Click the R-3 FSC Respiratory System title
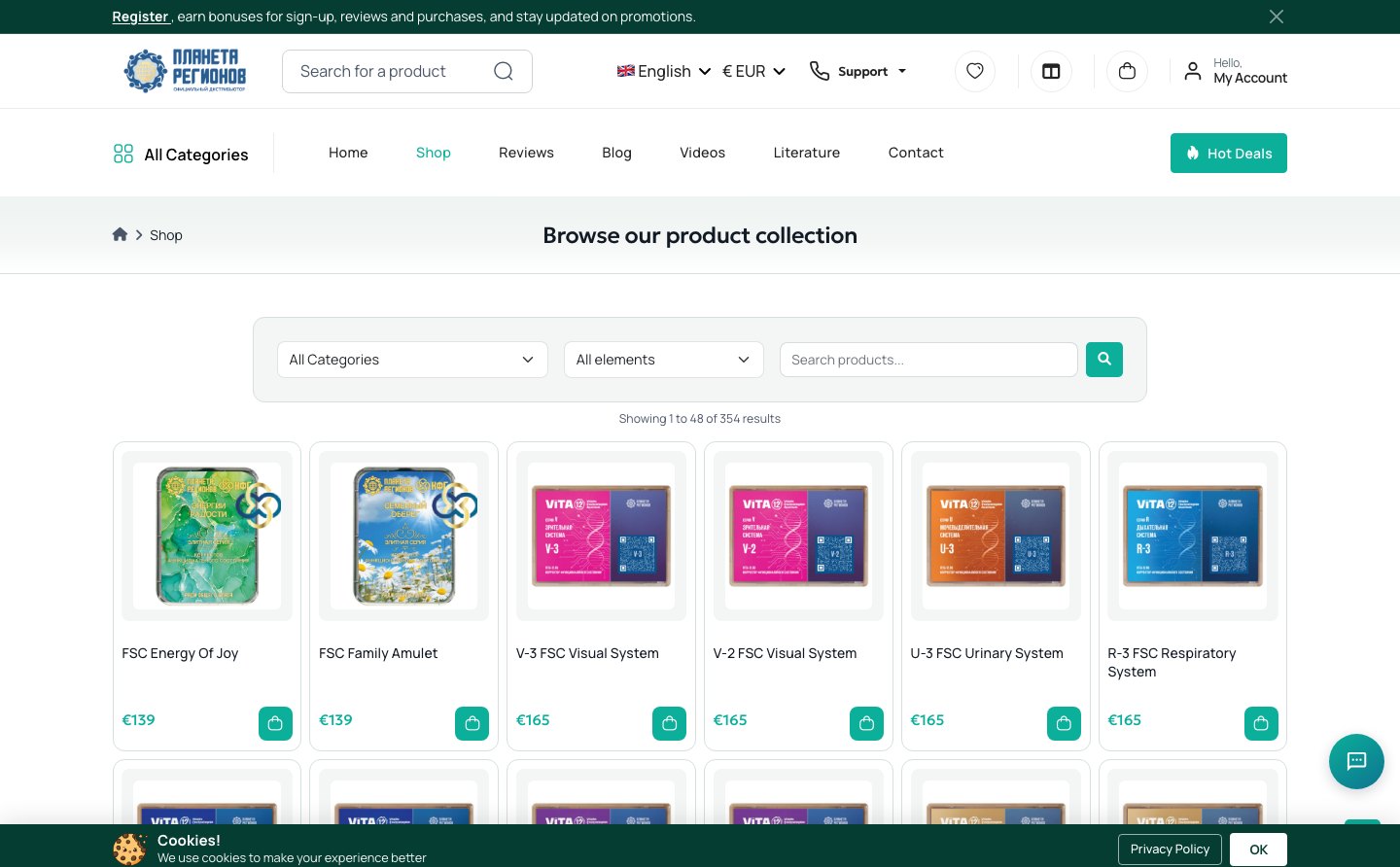Image resolution: width=1400 pixels, height=867 pixels. click(x=1172, y=662)
